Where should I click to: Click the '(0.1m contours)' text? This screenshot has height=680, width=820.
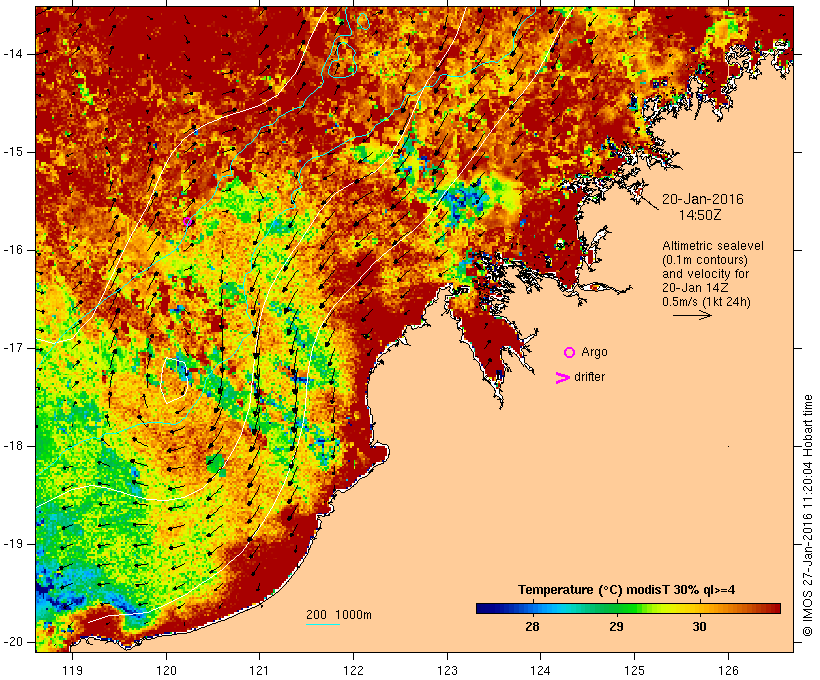click(705, 260)
